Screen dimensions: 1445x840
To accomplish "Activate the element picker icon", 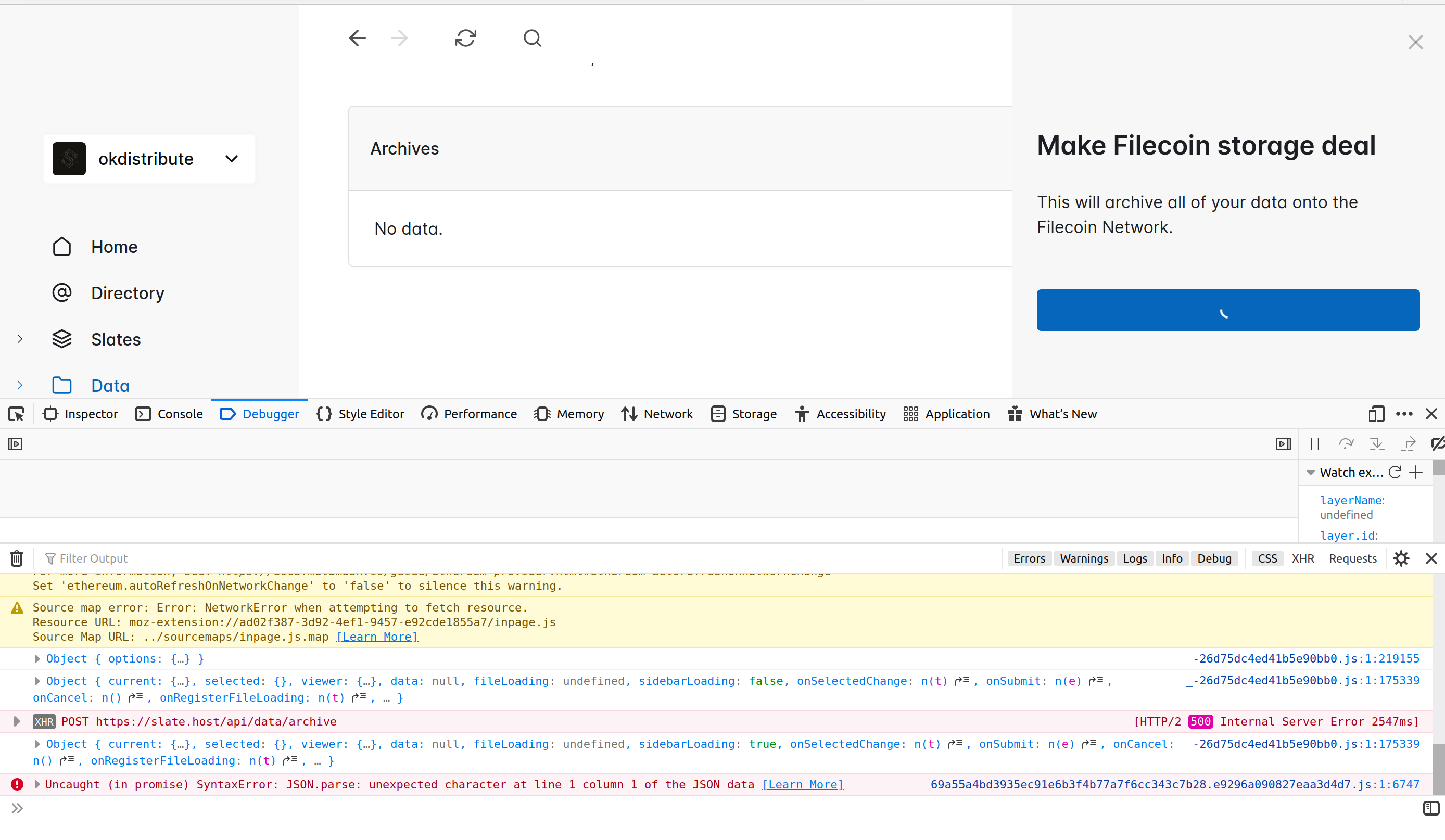I will (x=16, y=414).
